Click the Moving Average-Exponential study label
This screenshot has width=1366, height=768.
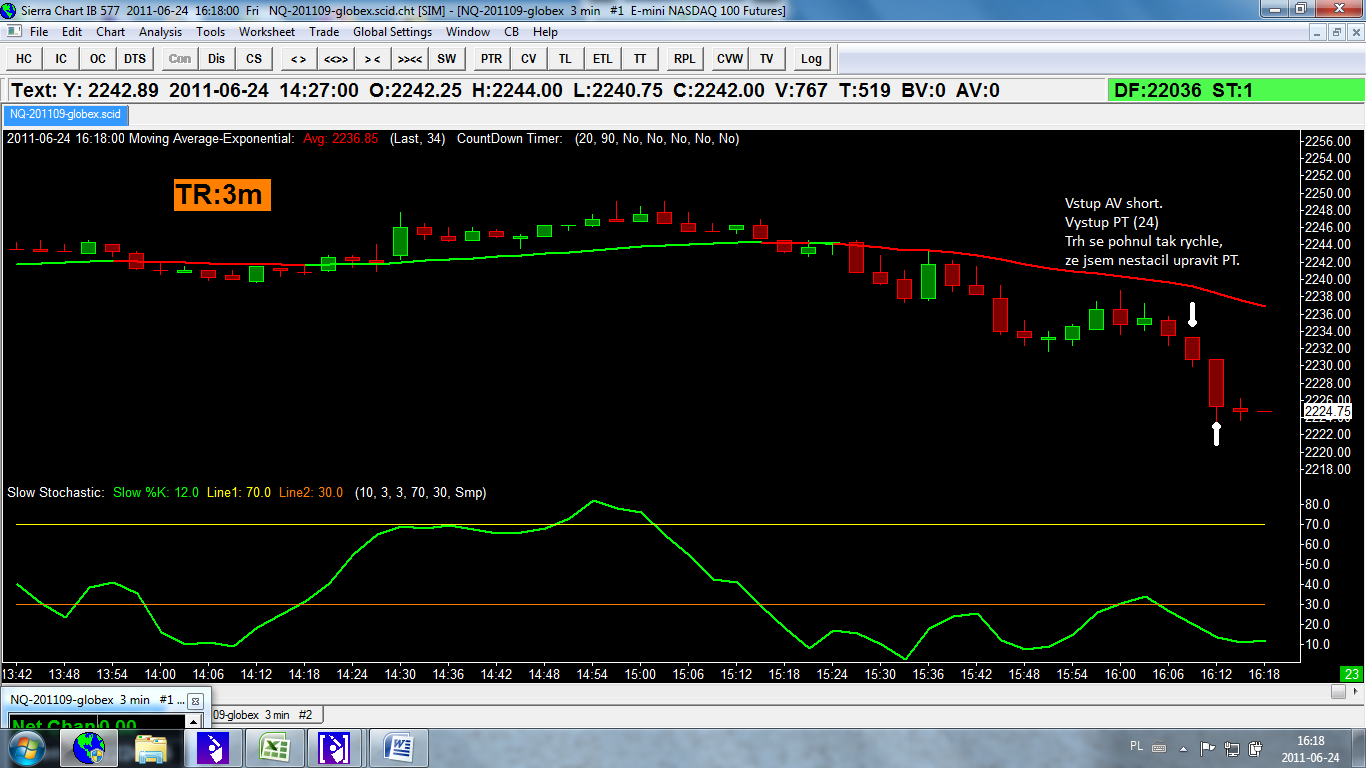click(x=211, y=139)
